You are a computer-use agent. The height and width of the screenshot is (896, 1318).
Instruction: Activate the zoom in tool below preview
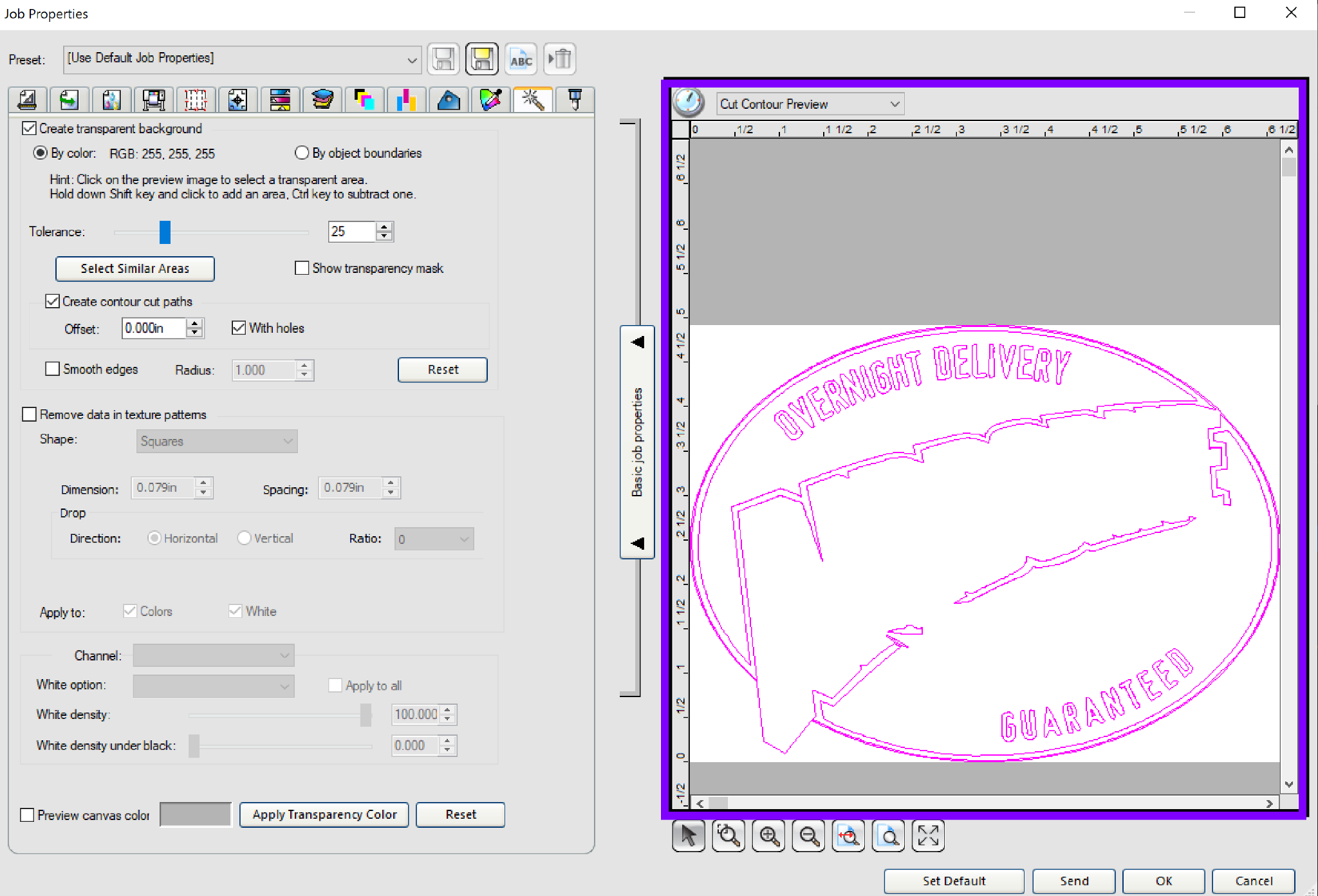pos(768,835)
